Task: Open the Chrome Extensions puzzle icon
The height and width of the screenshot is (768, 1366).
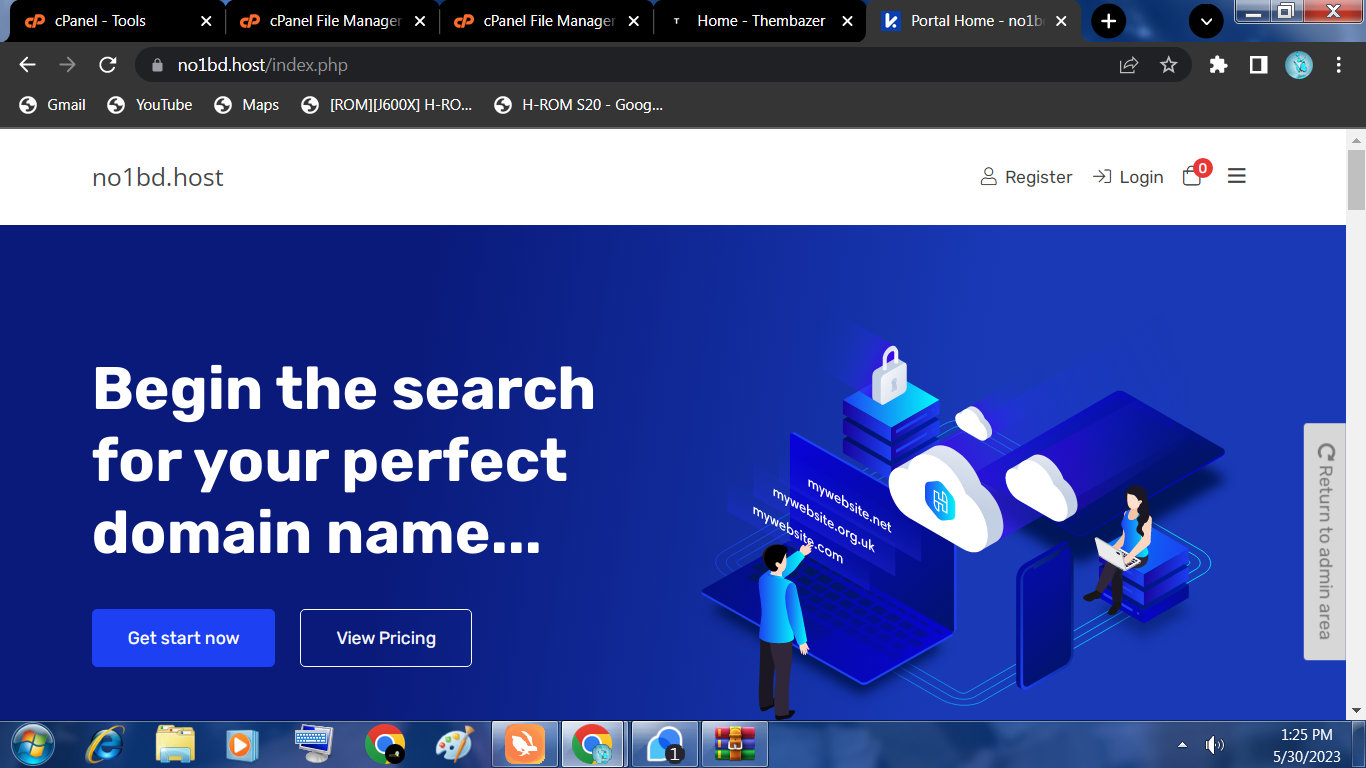Action: point(1218,65)
